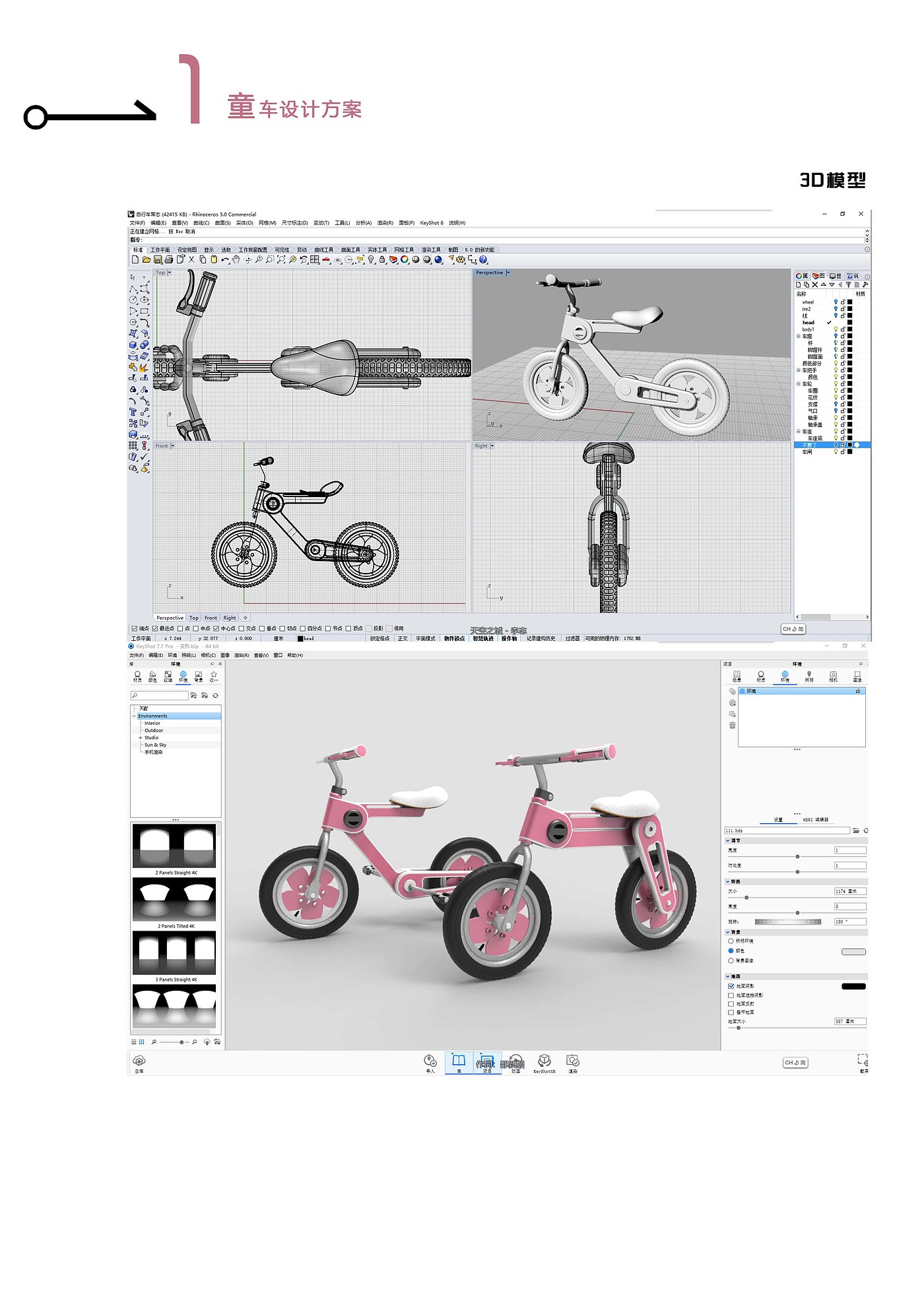The height and width of the screenshot is (1307, 924).
Task: Enable the flatten ground checkbox
Action: pos(731,1012)
